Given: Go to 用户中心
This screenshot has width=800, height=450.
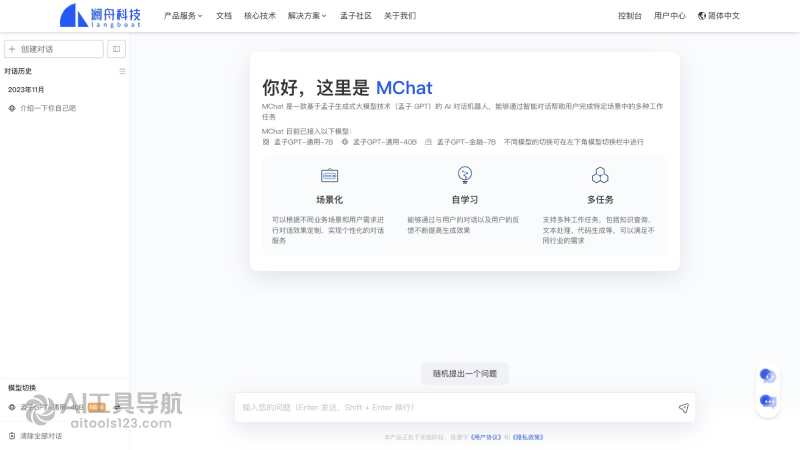Looking at the screenshot, I should pos(669,16).
